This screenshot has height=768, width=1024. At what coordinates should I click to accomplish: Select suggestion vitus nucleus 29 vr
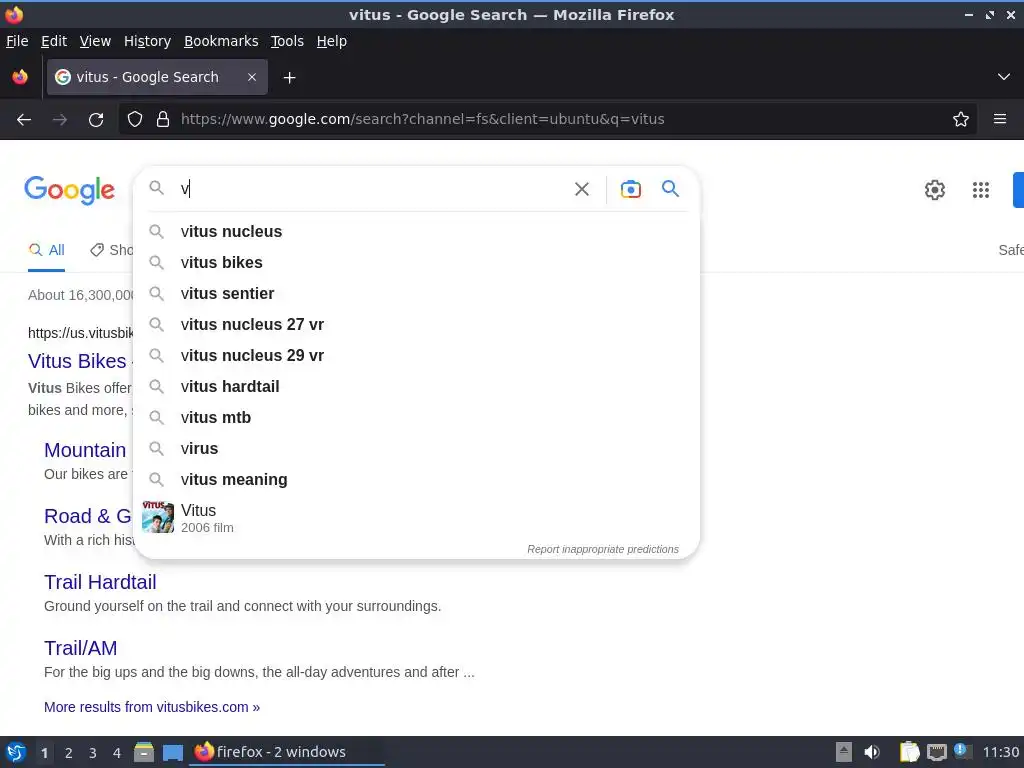pyautogui.click(x=416, y=356)
